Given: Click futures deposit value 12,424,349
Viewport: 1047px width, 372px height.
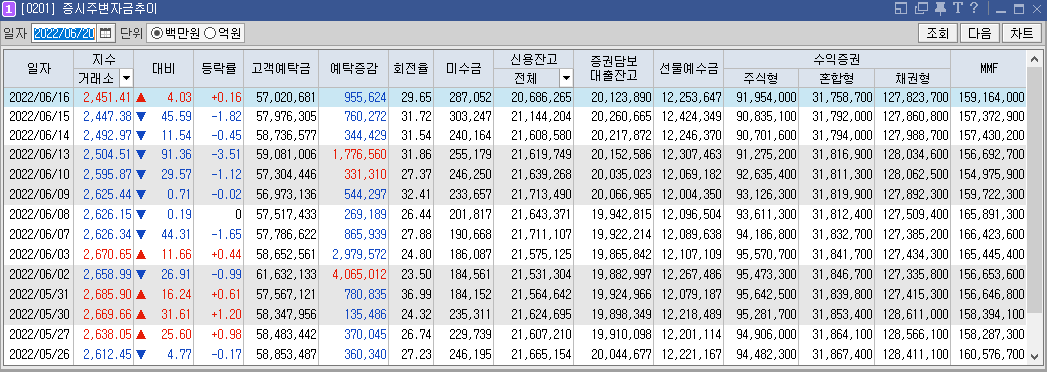Looking at the screenshot, I should (692, 116).
